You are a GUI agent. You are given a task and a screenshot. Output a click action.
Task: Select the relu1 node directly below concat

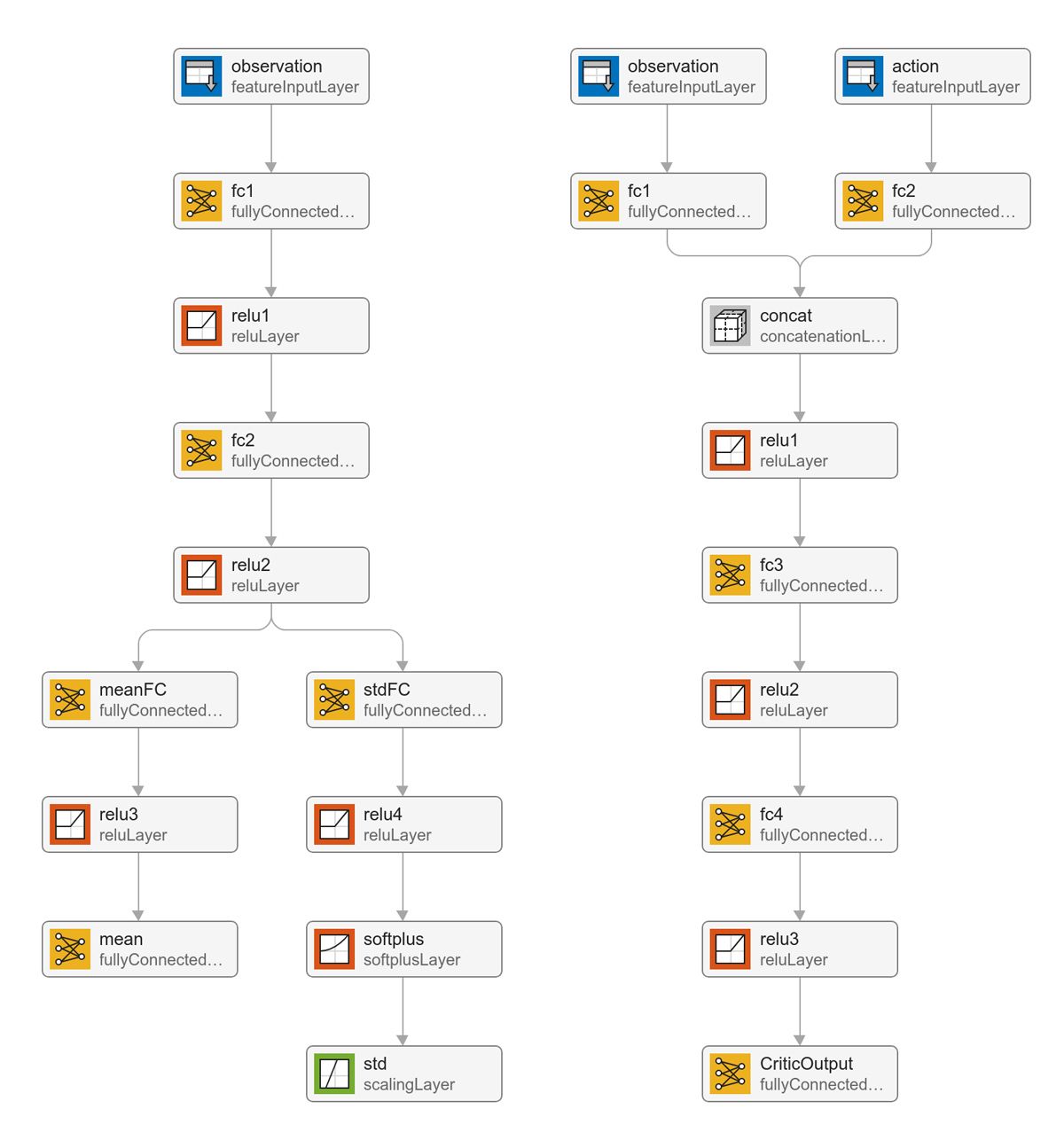point(799,450)
